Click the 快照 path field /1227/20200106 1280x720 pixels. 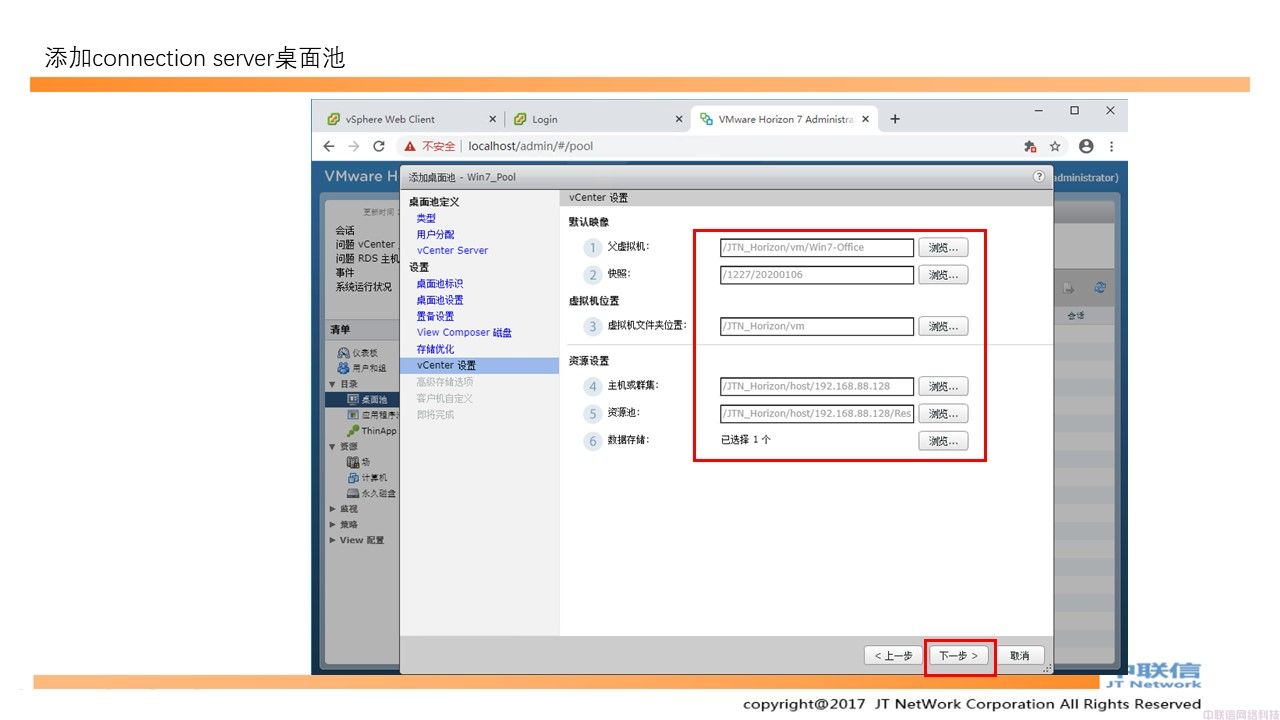pyautogui.click(x=816, y=275)
